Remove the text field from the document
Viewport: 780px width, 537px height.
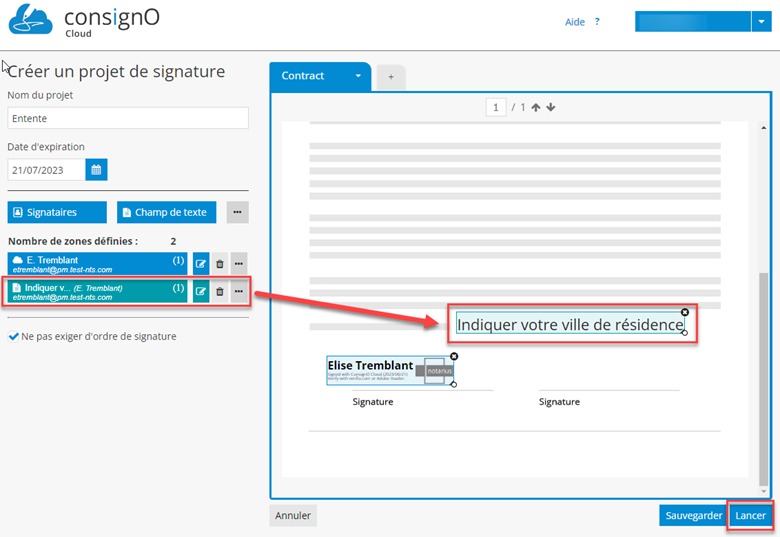coord(685,313)
